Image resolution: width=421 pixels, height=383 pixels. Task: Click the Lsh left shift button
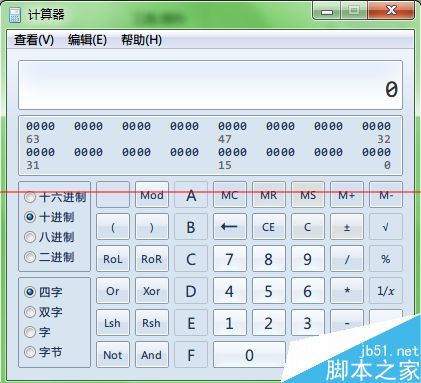pos(113,323)
